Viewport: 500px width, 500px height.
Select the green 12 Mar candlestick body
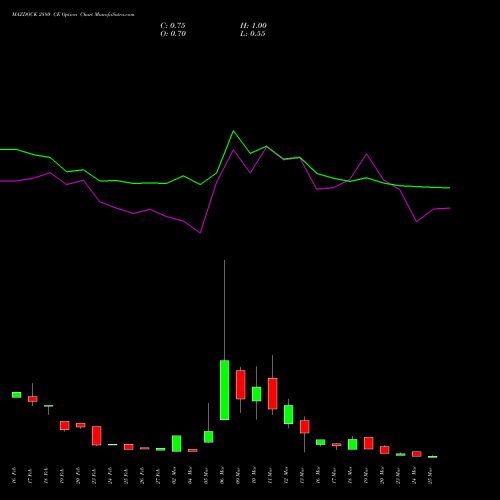point(289,415)
